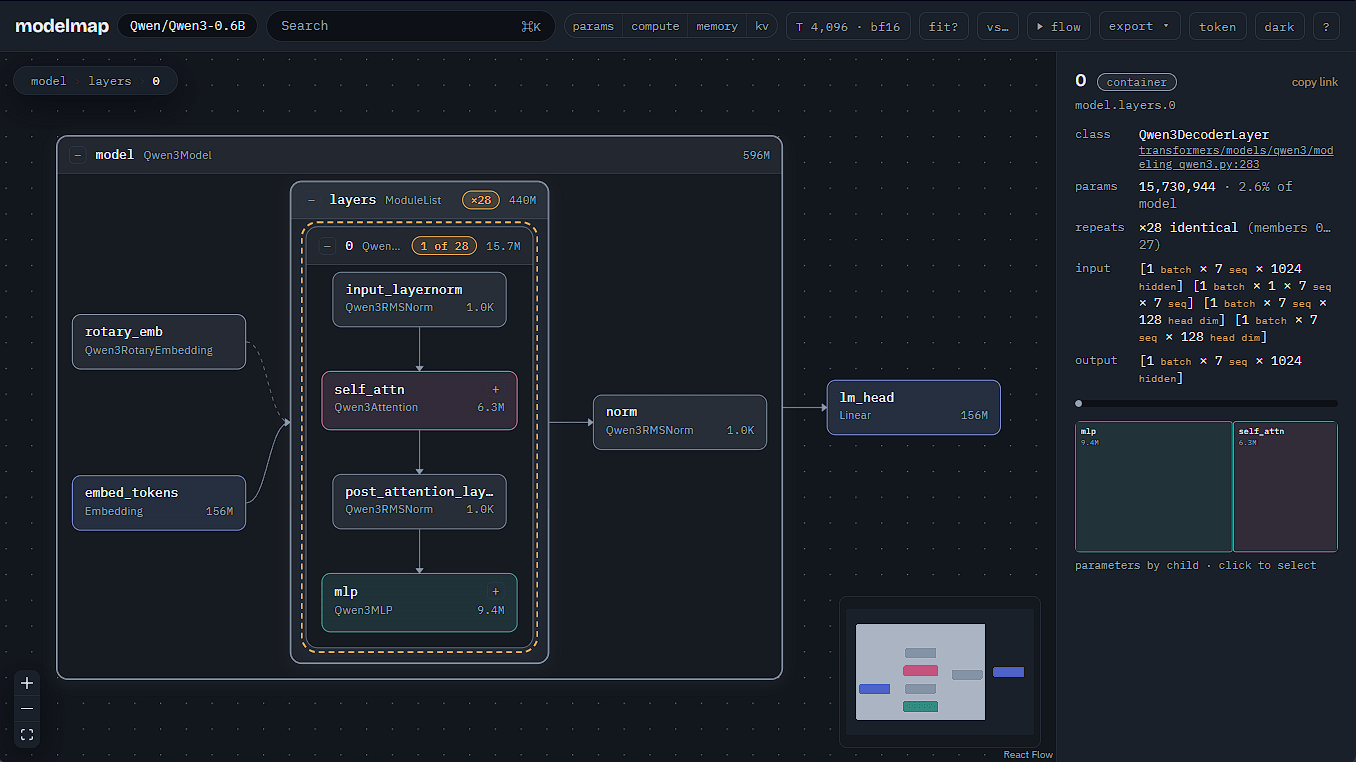Image resolution: width=1356 pixels, height=762 pixels.
Task: Collapse the layer 0 decoder container
Action: point(327,246)
